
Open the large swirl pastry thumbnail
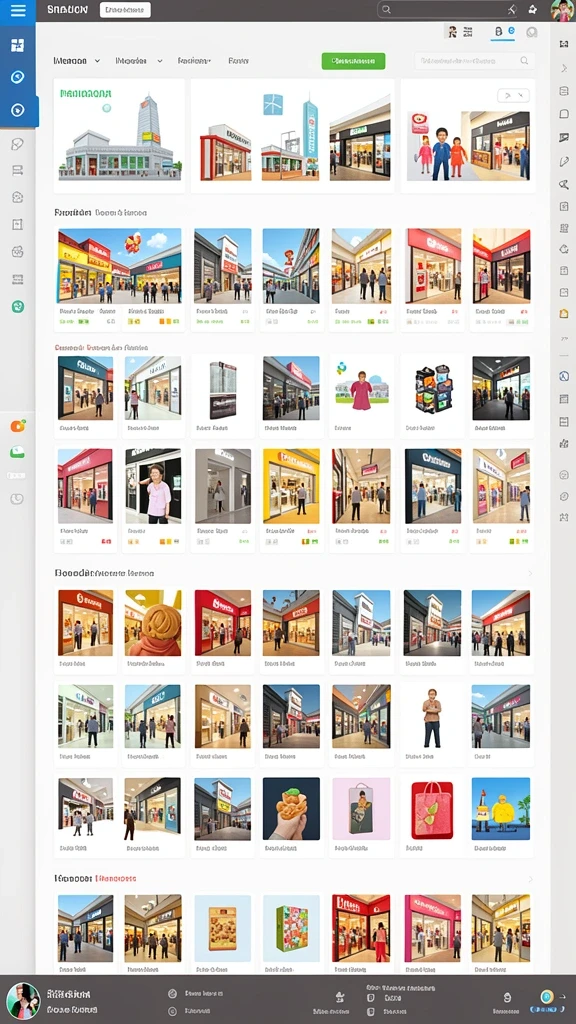point(153,622)
